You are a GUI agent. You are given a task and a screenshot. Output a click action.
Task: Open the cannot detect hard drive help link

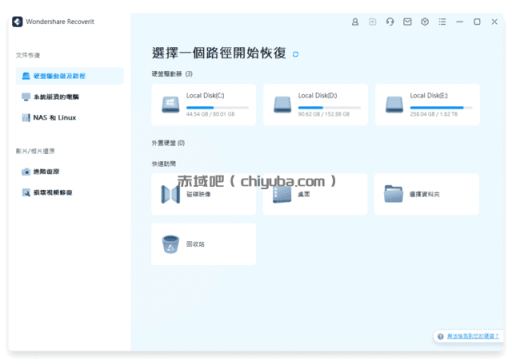473,336
